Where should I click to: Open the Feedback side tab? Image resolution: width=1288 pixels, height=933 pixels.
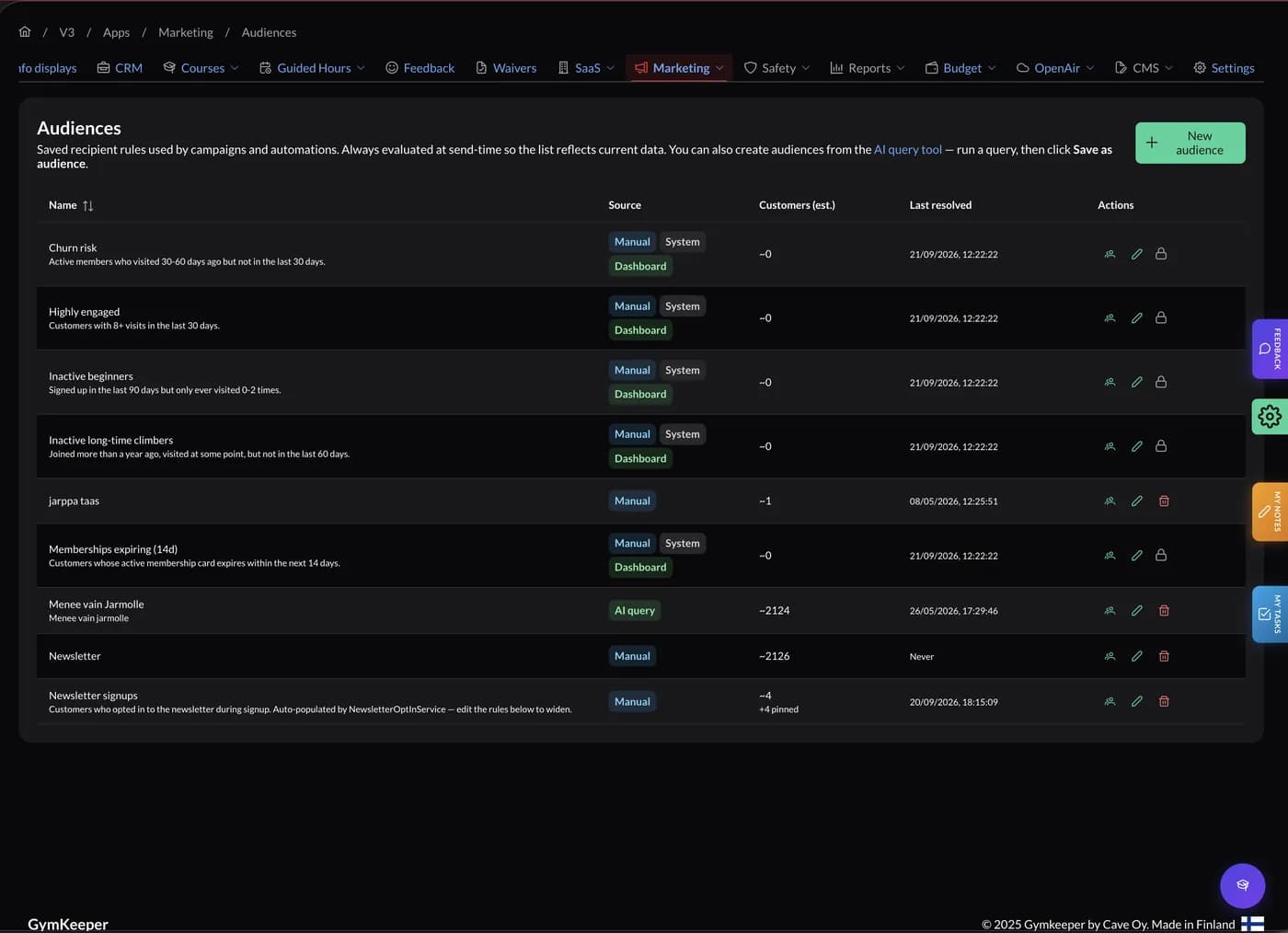1270,349
